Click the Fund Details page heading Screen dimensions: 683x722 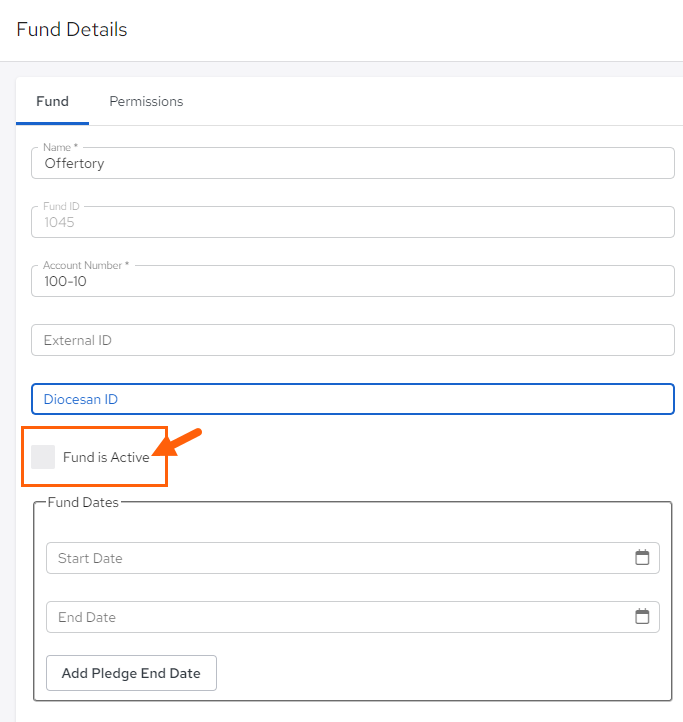point(72,29)
